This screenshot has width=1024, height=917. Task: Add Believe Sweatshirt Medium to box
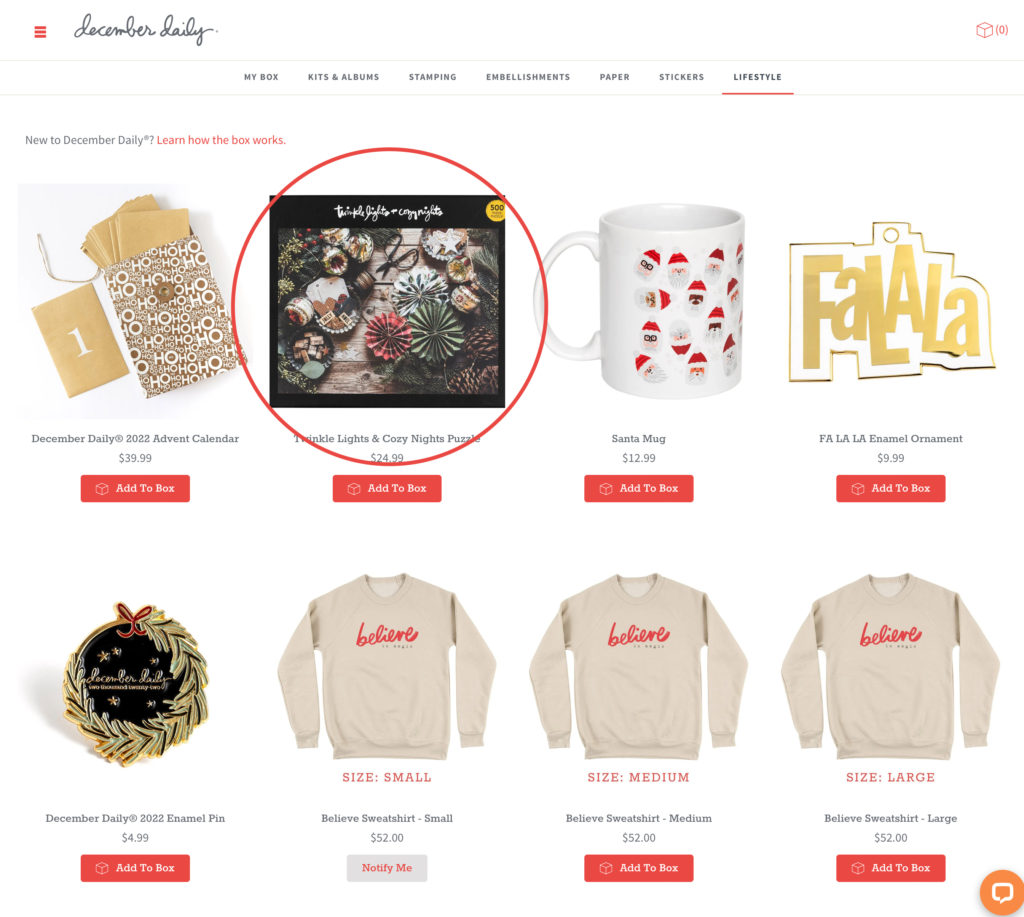(639, 868)
